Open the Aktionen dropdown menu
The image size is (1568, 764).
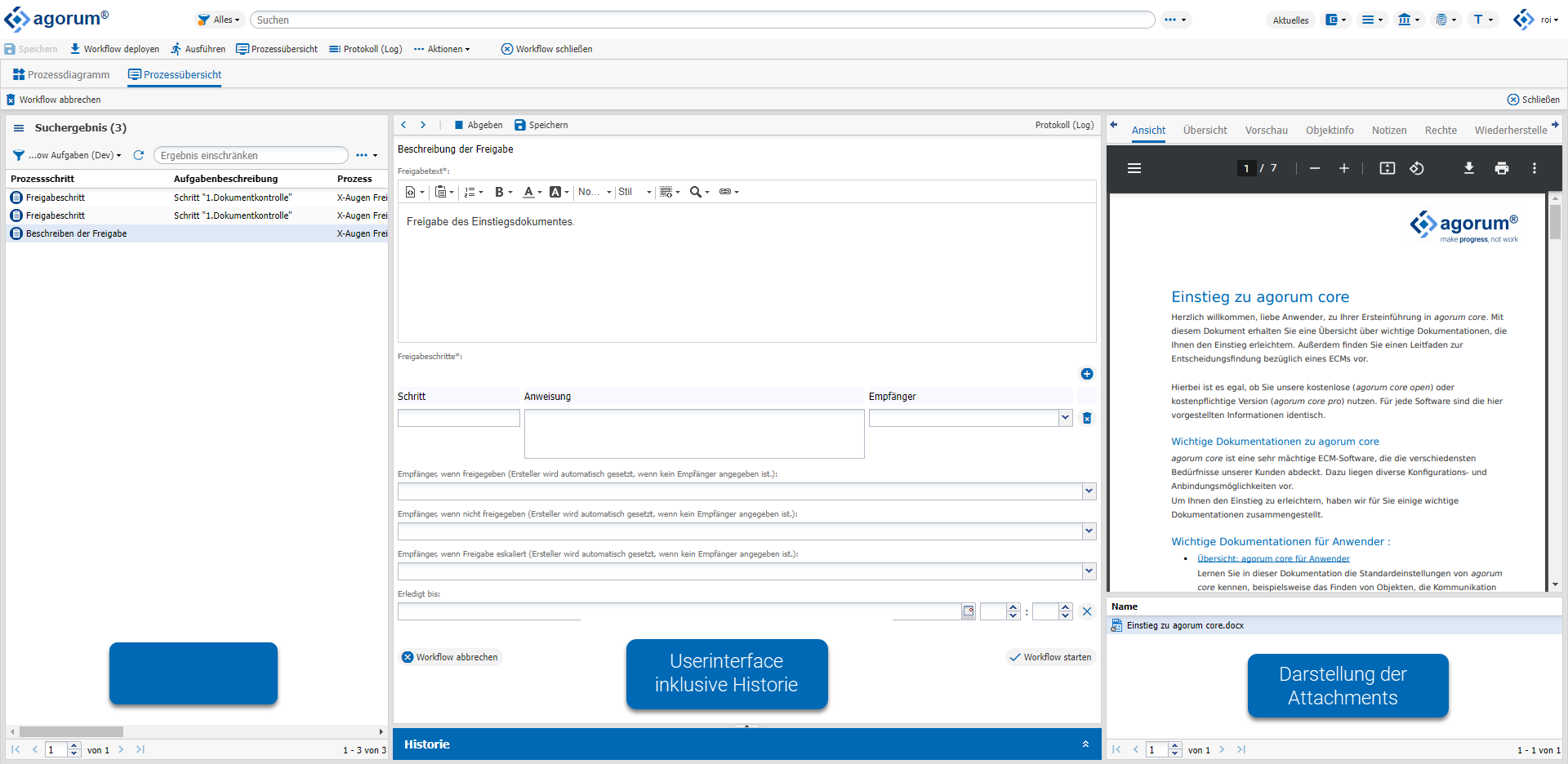[x=442, y=49]
